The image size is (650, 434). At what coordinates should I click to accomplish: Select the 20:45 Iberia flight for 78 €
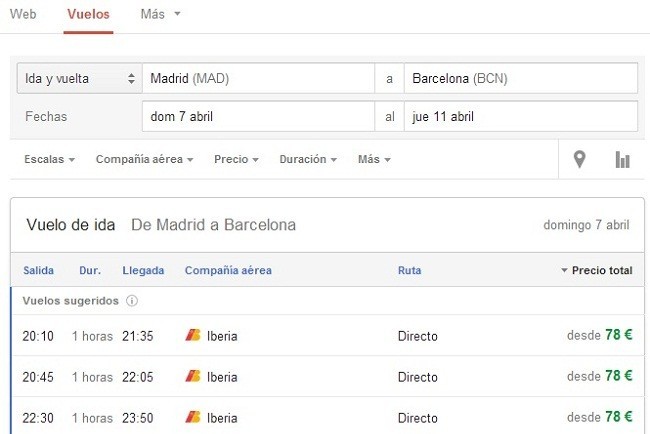327,376
